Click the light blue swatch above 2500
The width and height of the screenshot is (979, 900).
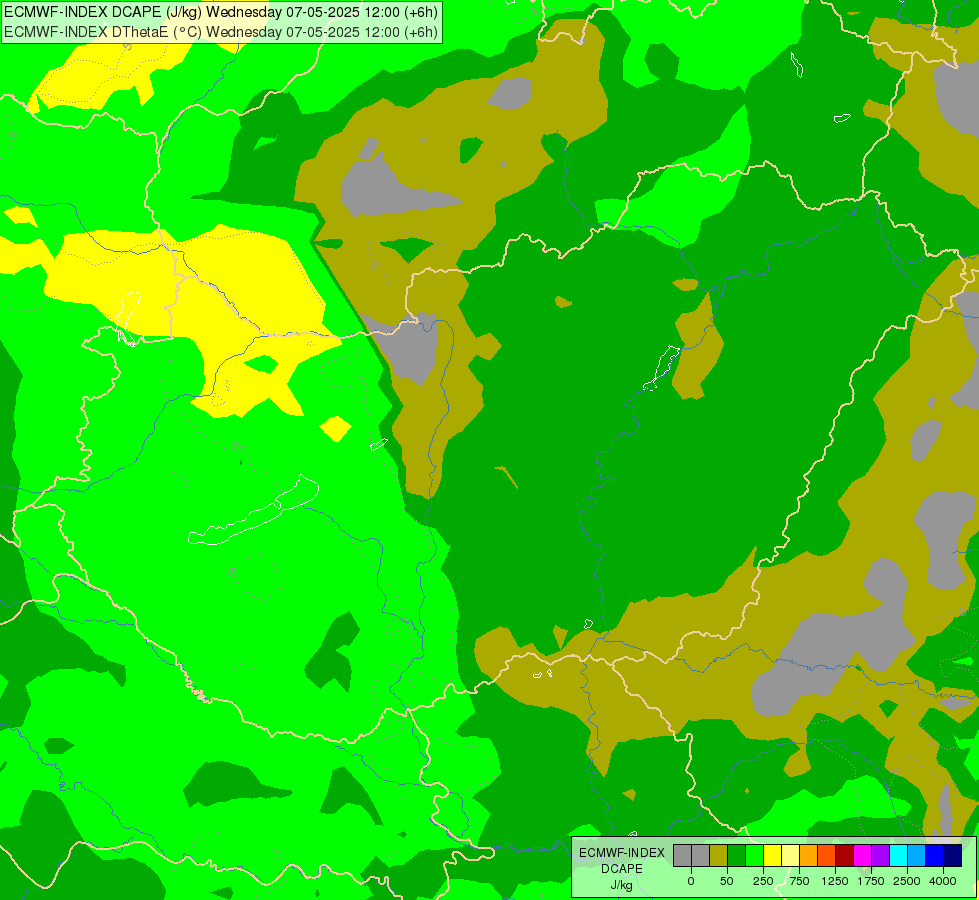tap(917, 856)
